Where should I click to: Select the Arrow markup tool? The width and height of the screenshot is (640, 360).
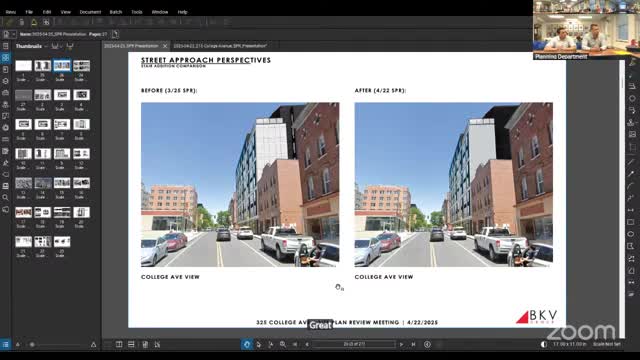pyautogui.click(x=631, y=174)
